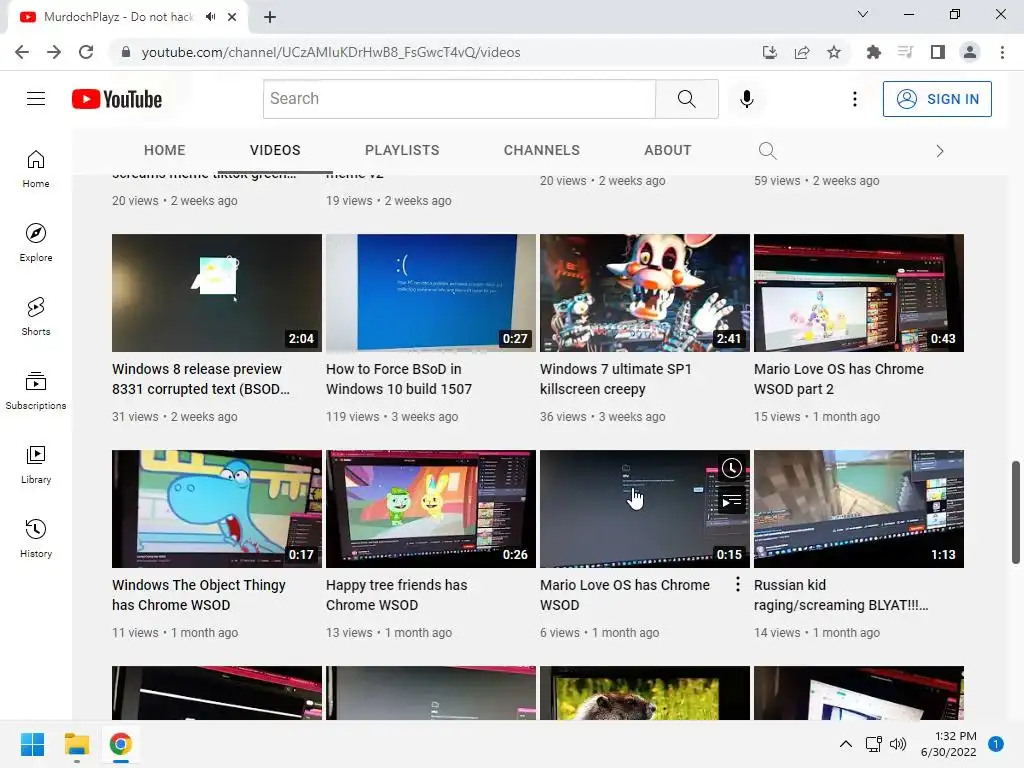Screen dimensions: 1024x768
Task: Open Windows 7 ultimate SP1 killscreen title
Action: tap(616, 379)
